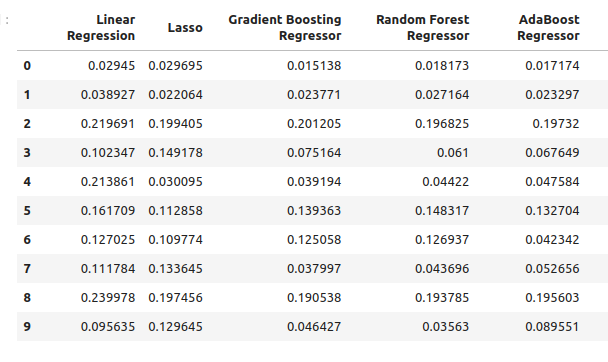Screen dimensions: 608x362
Task: Select Lasso value 0.022064
Action: point(175,95)
